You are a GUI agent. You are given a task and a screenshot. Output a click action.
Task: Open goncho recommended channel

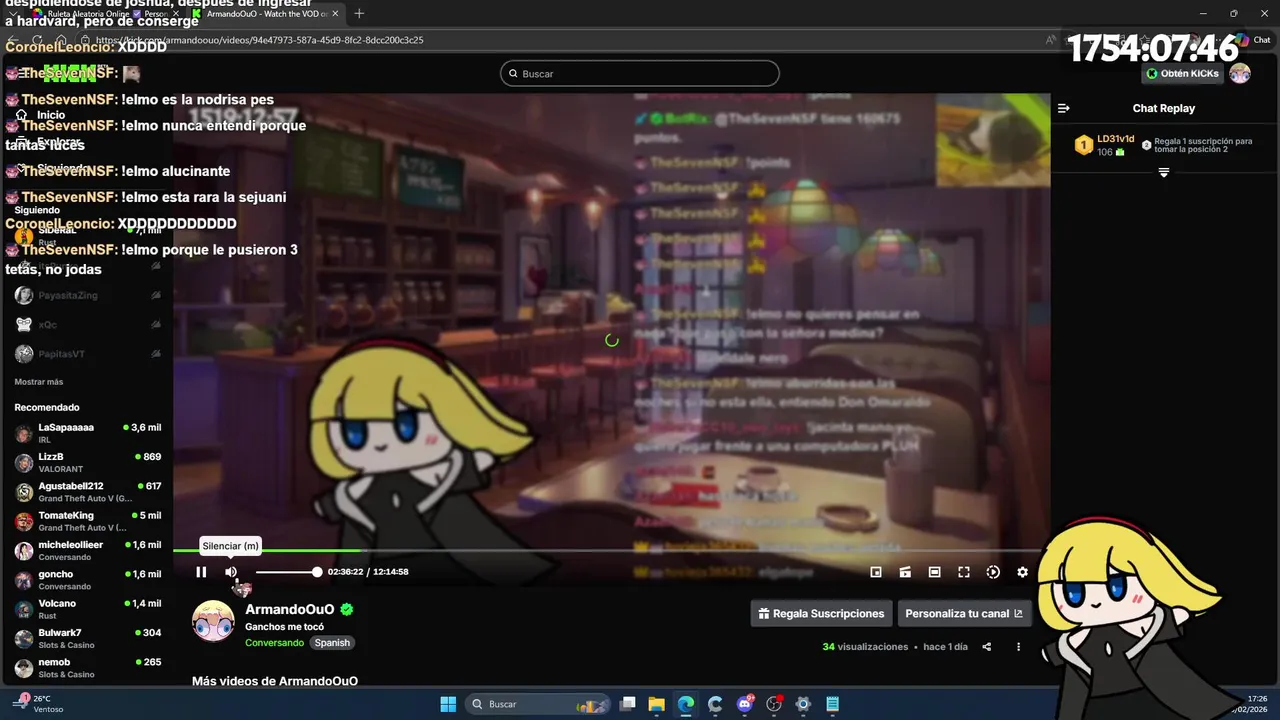tap(87, 580)
